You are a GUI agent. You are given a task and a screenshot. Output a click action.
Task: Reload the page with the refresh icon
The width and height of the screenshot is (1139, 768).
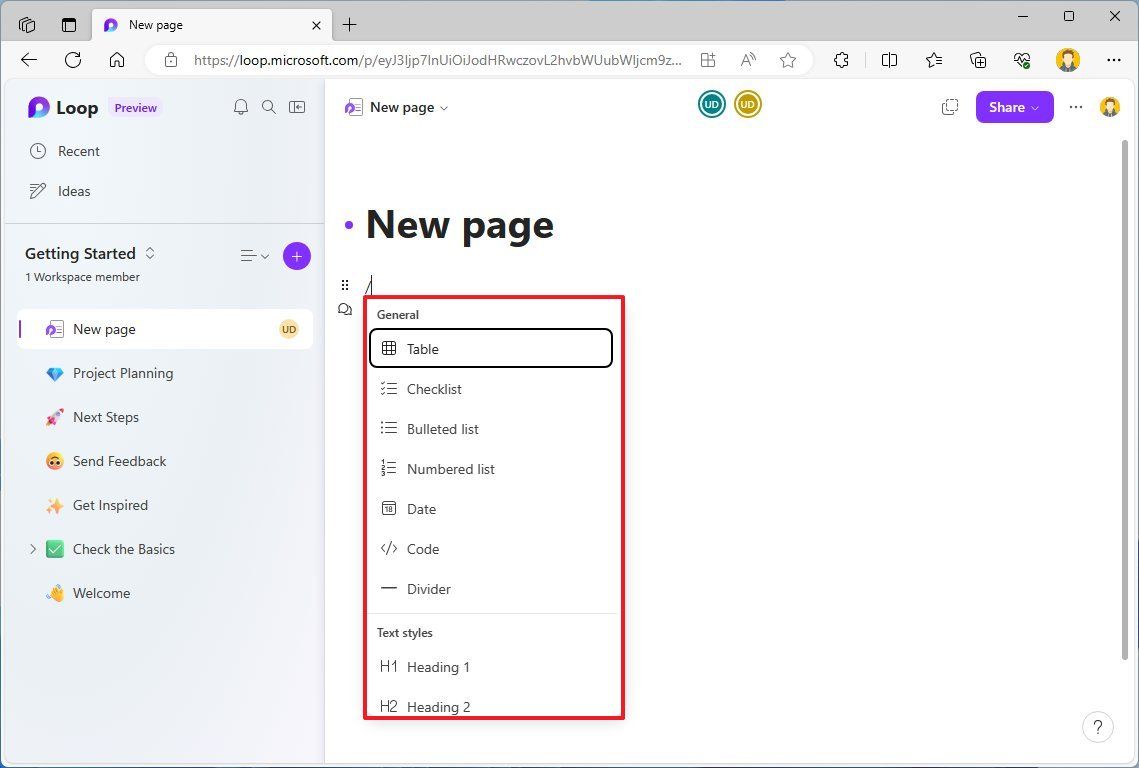(x=72, y=60)
